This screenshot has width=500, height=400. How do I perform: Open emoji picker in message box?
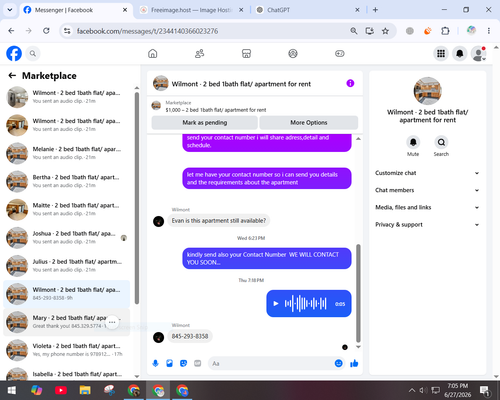click(x=338, y=363)
